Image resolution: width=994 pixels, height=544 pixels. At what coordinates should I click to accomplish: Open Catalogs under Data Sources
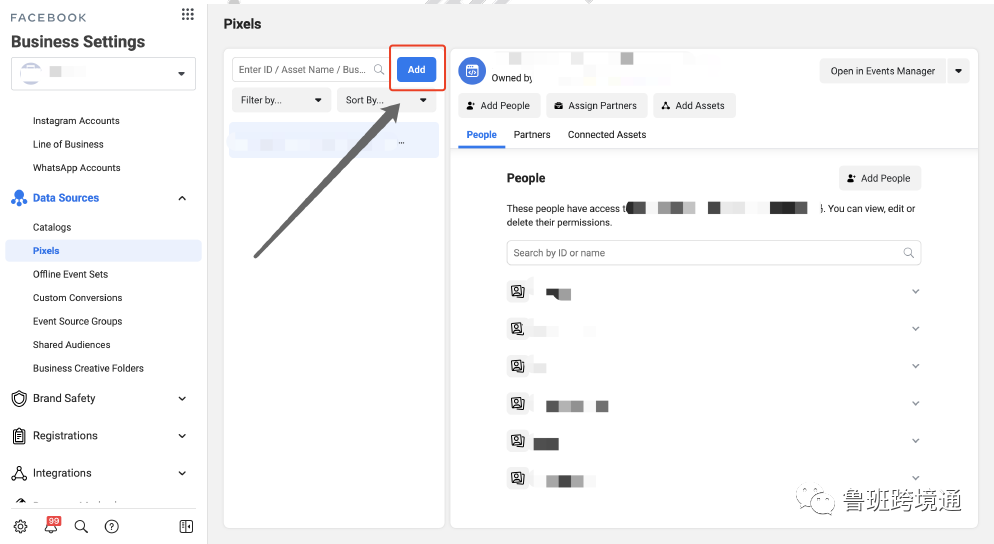tap(52, 227)
